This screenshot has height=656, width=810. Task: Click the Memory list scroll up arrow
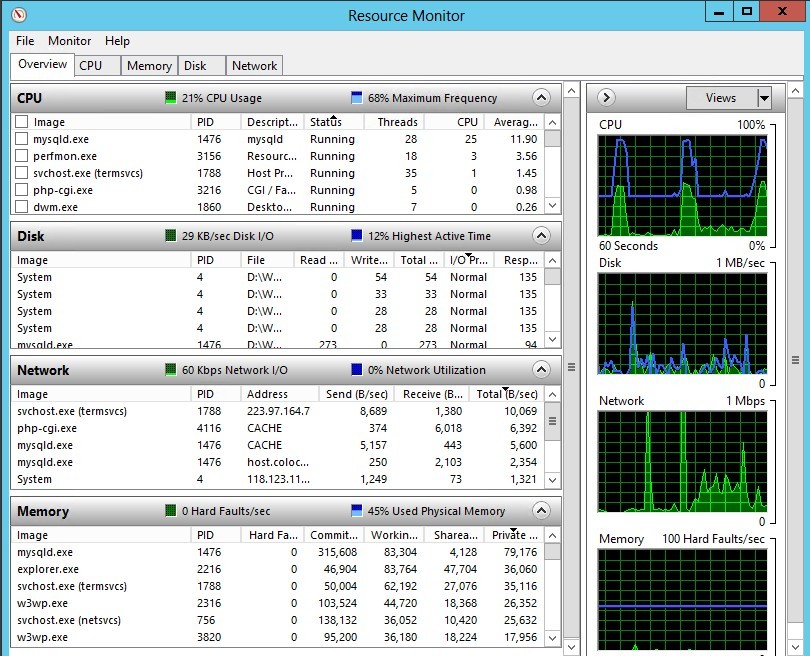[x=552, y=535]
